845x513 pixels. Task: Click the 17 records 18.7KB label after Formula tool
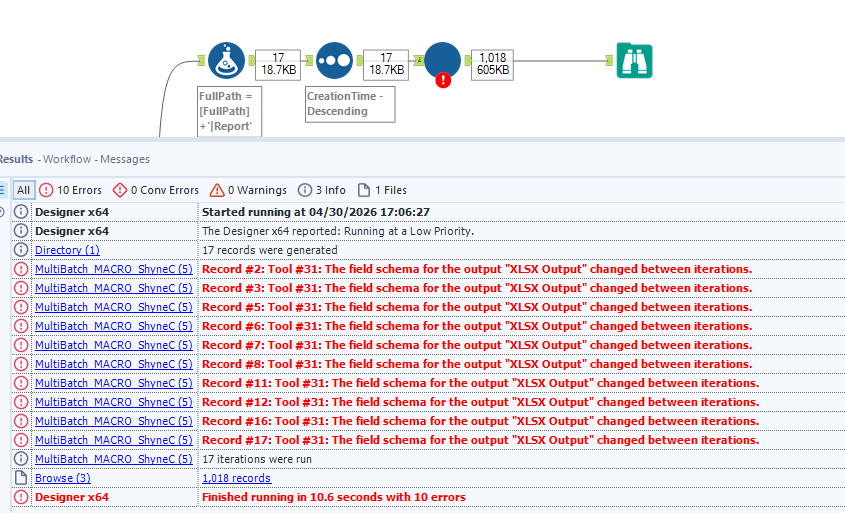tap(278, 65)
